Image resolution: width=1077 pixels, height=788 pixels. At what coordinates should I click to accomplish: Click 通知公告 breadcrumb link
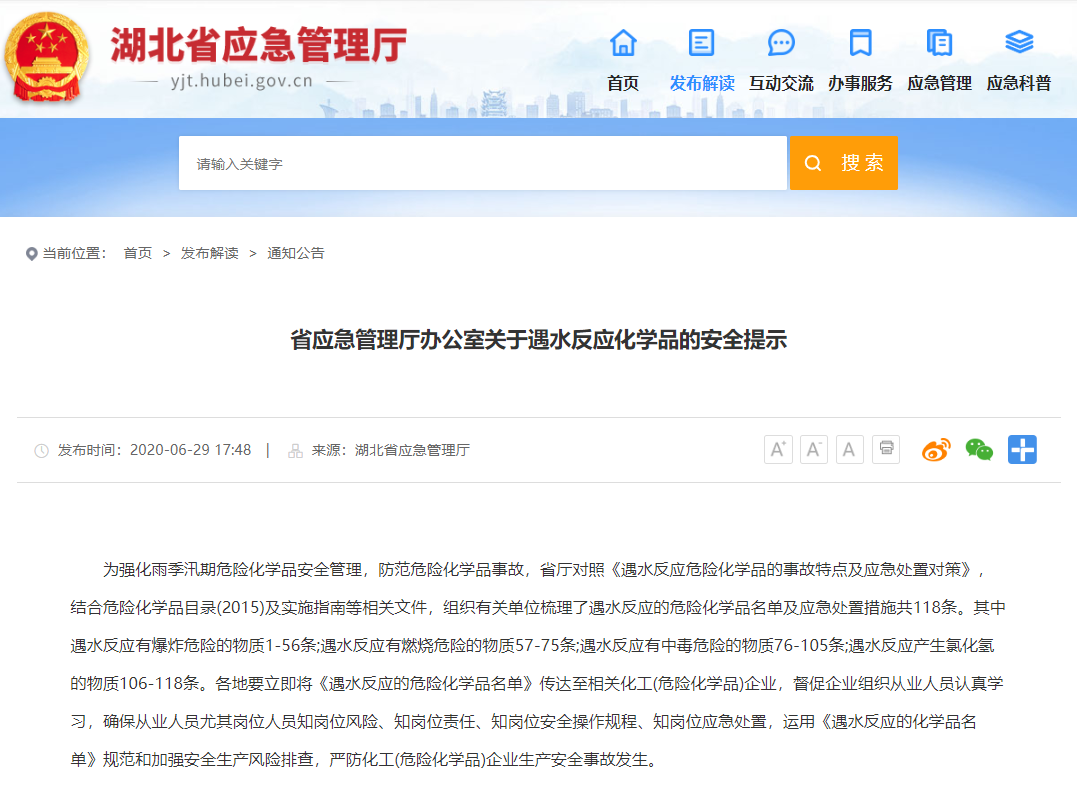(296, 254)
